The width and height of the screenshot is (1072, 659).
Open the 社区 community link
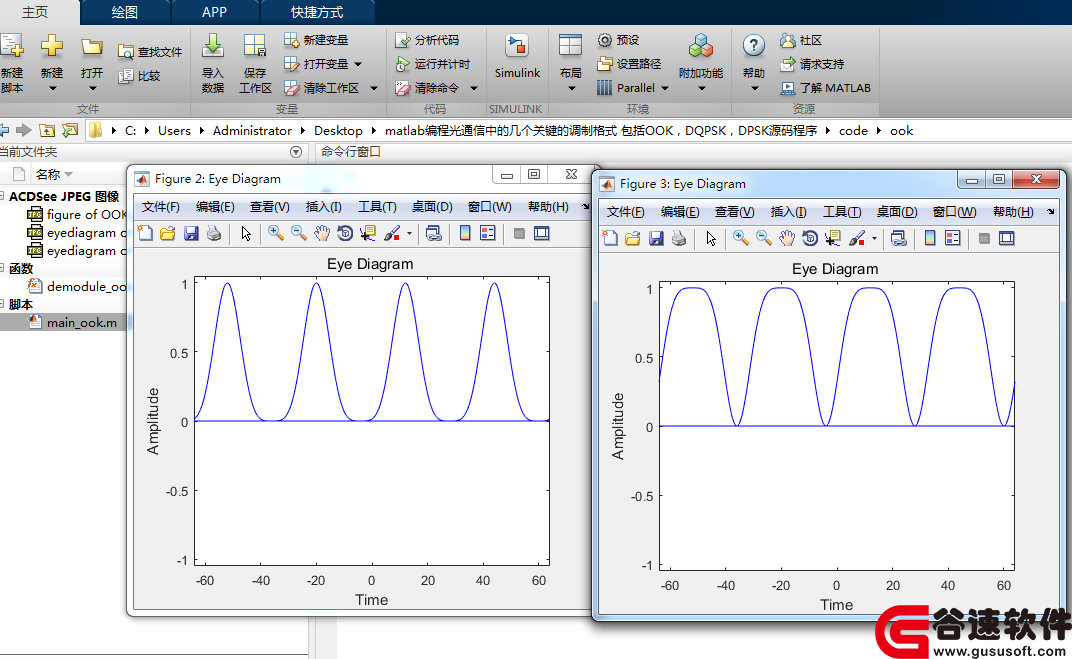tap(801, 40)
